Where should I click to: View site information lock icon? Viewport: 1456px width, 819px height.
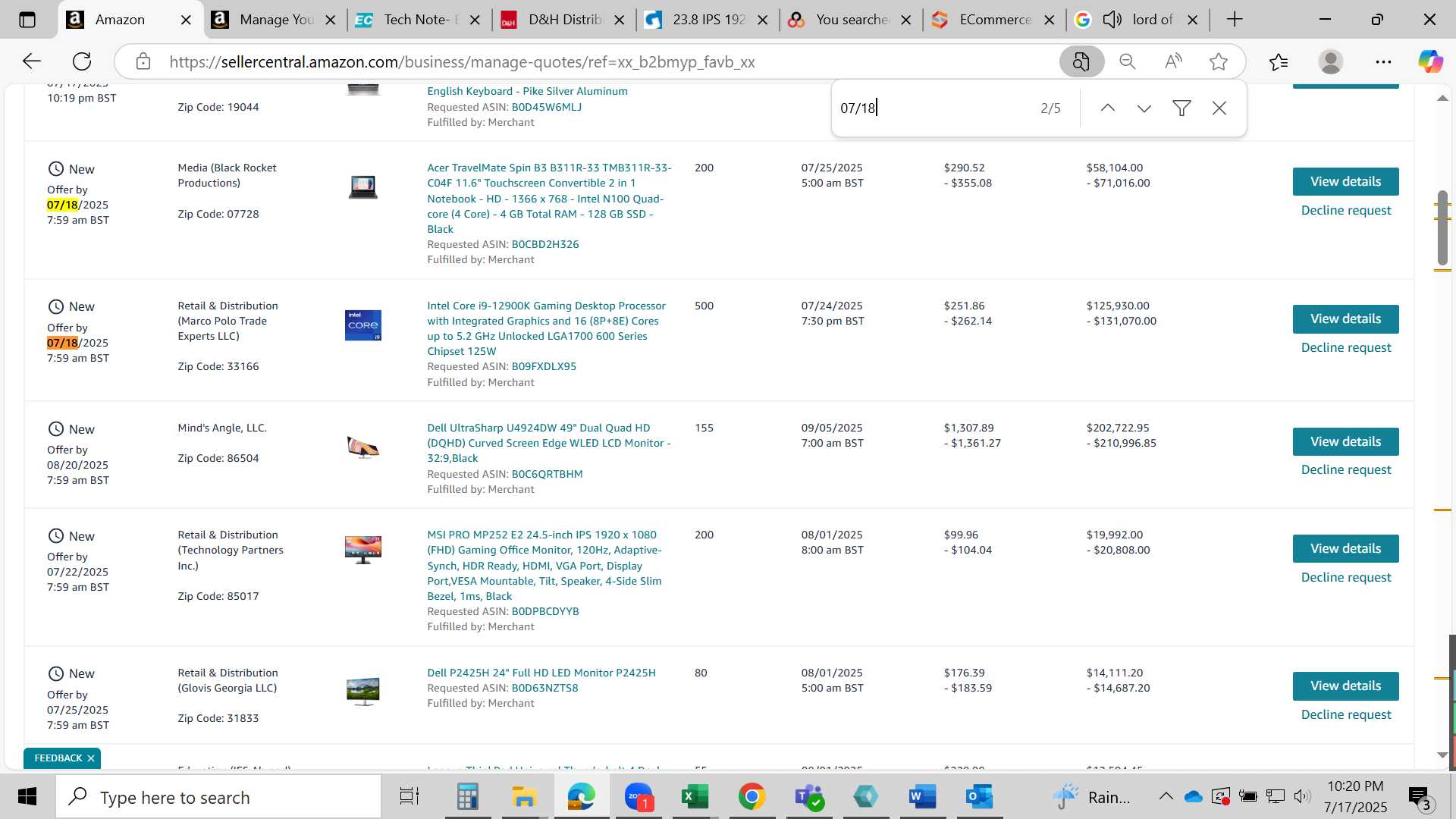(143, 61)
